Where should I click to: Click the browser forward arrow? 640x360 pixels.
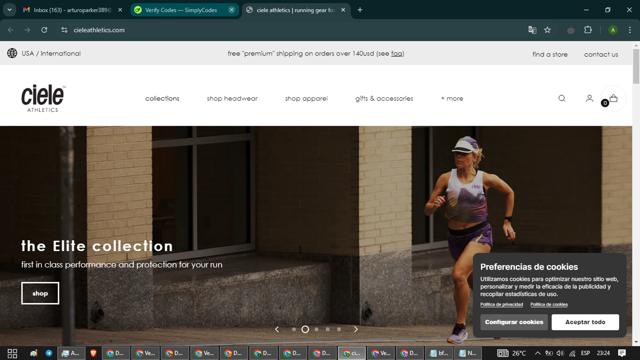tap(27, 30)
